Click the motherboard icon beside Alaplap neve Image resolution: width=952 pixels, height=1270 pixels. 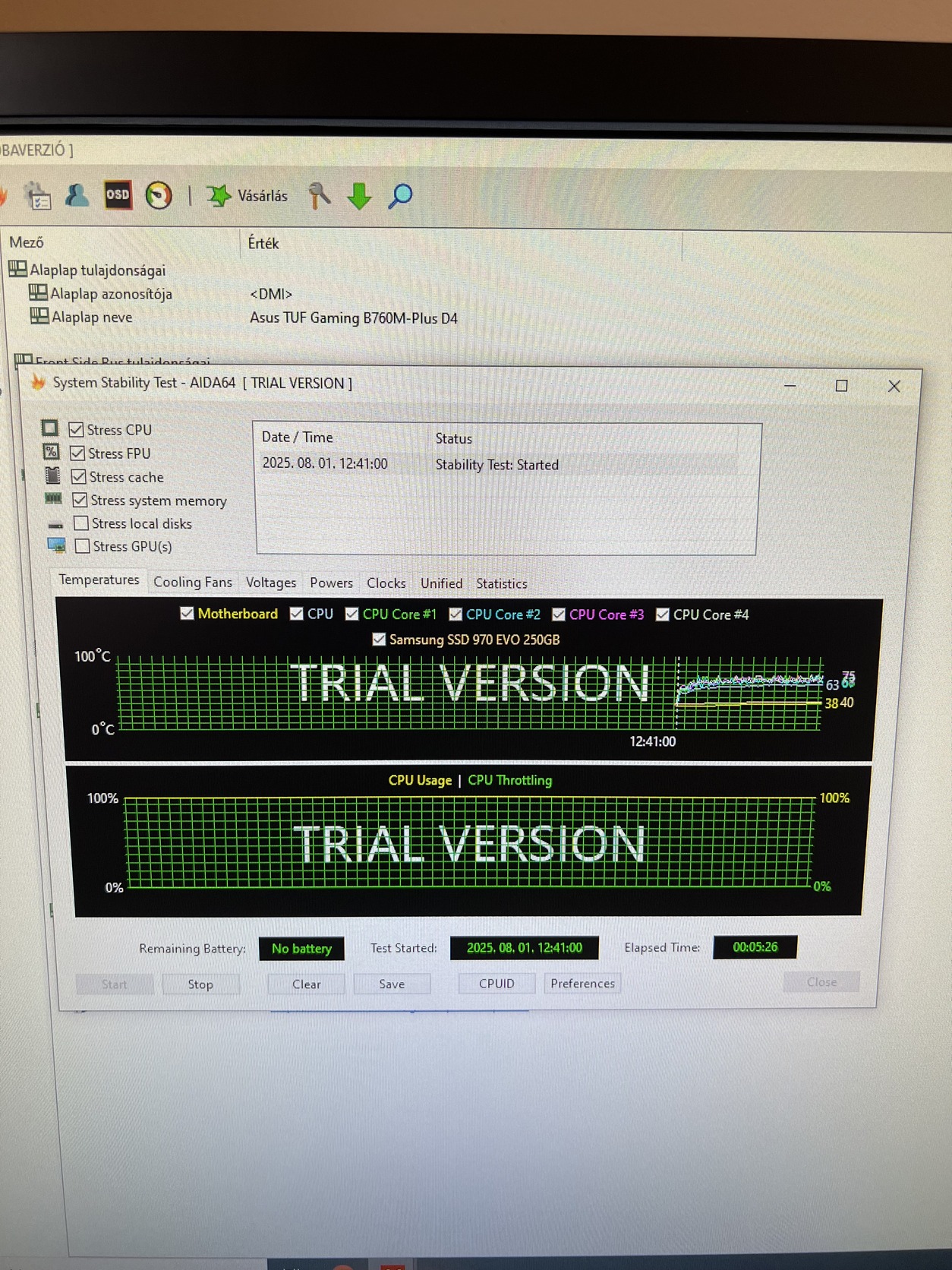[39, 316]
